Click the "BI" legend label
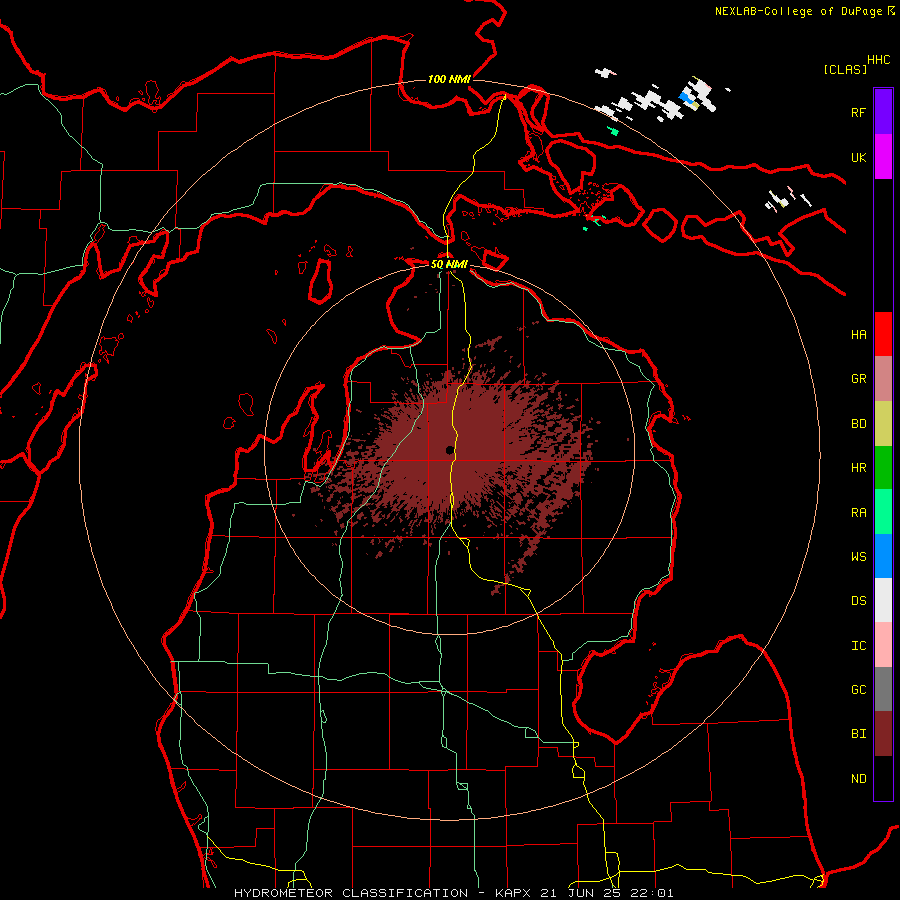 click(858, 734)
